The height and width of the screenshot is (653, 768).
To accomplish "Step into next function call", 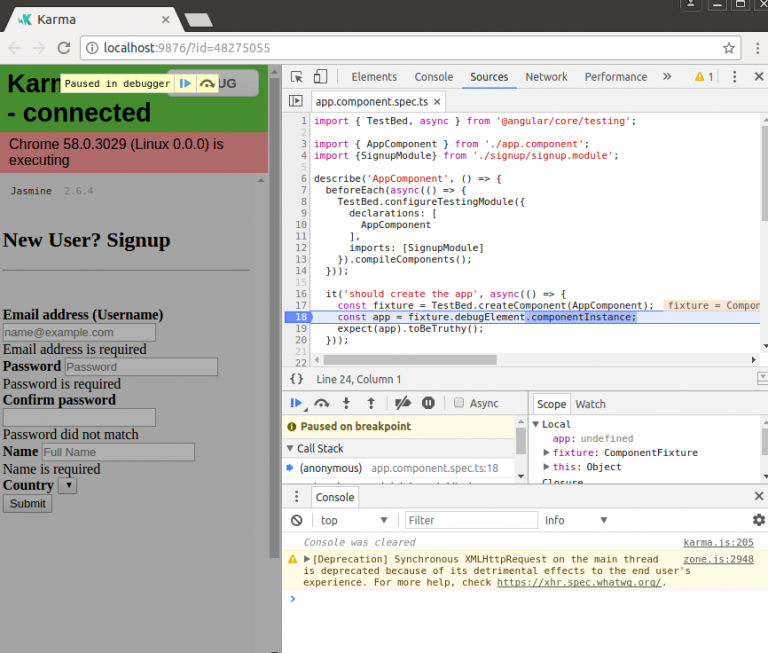I will click(346, 403).
